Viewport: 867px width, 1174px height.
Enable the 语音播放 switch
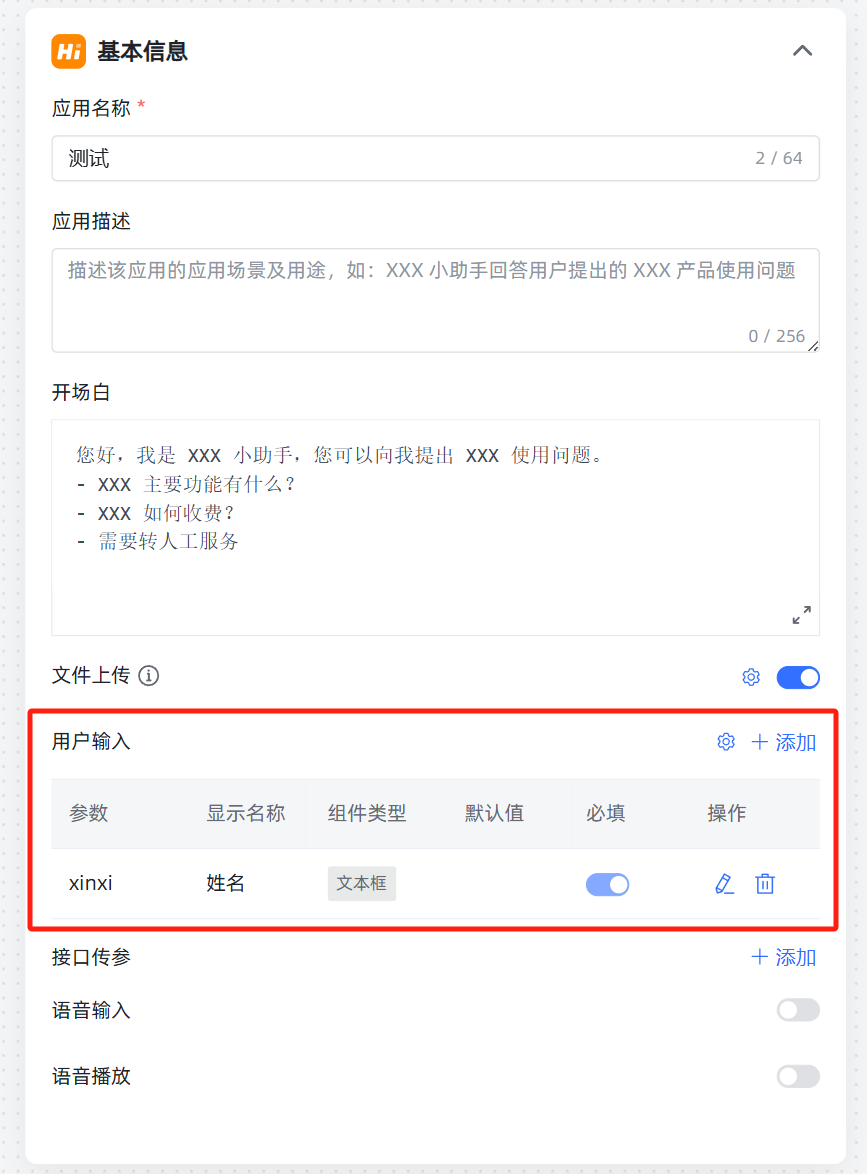click(x=798, y=1076)
